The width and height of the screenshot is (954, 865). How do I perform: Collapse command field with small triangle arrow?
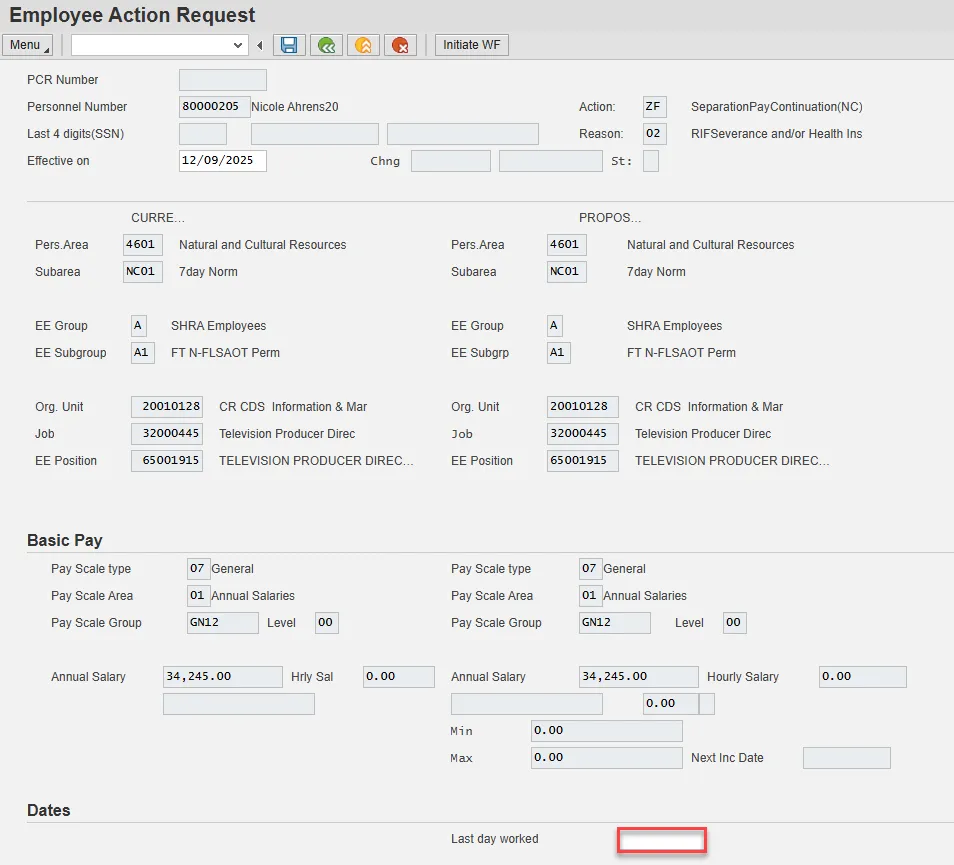click(260, 45)
